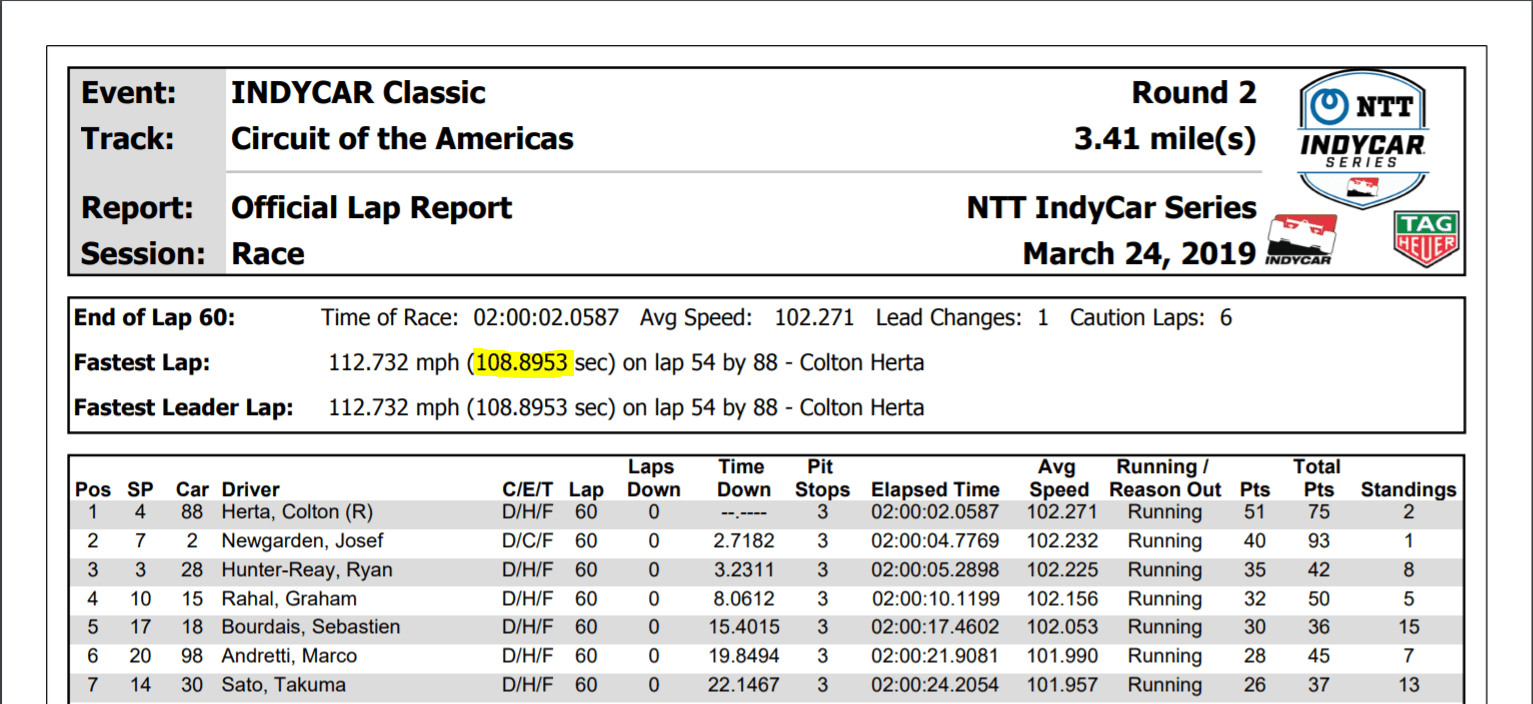The height and width of the screenshot is (704, 1533).
Task: Click the highlighted 108.8953 fastest lap time
Action: 522,362
